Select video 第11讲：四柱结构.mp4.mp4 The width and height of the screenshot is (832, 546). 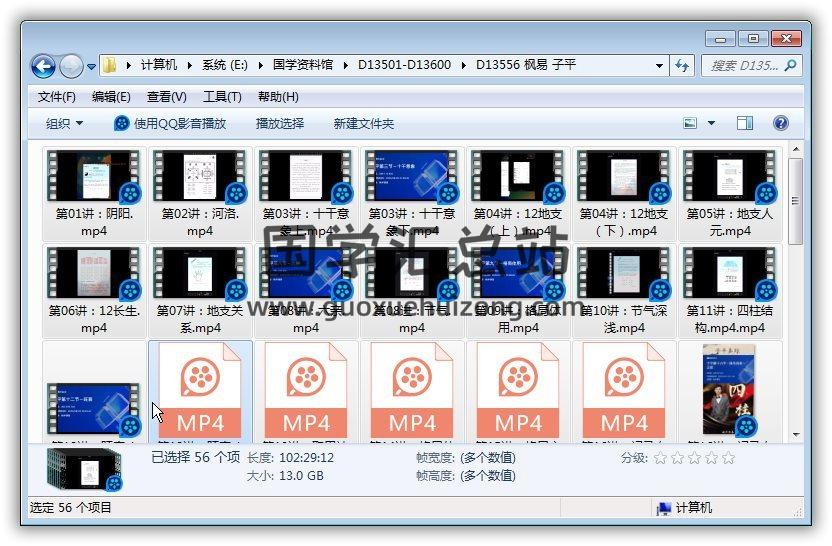(x=730, y=291)
